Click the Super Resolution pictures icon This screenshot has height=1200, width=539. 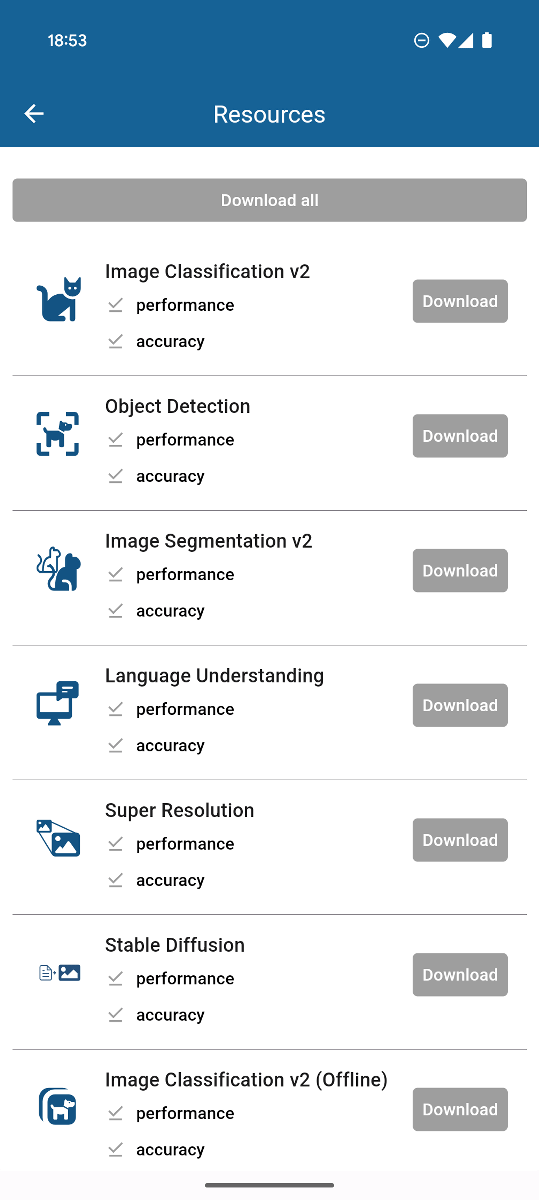(58, 838)
